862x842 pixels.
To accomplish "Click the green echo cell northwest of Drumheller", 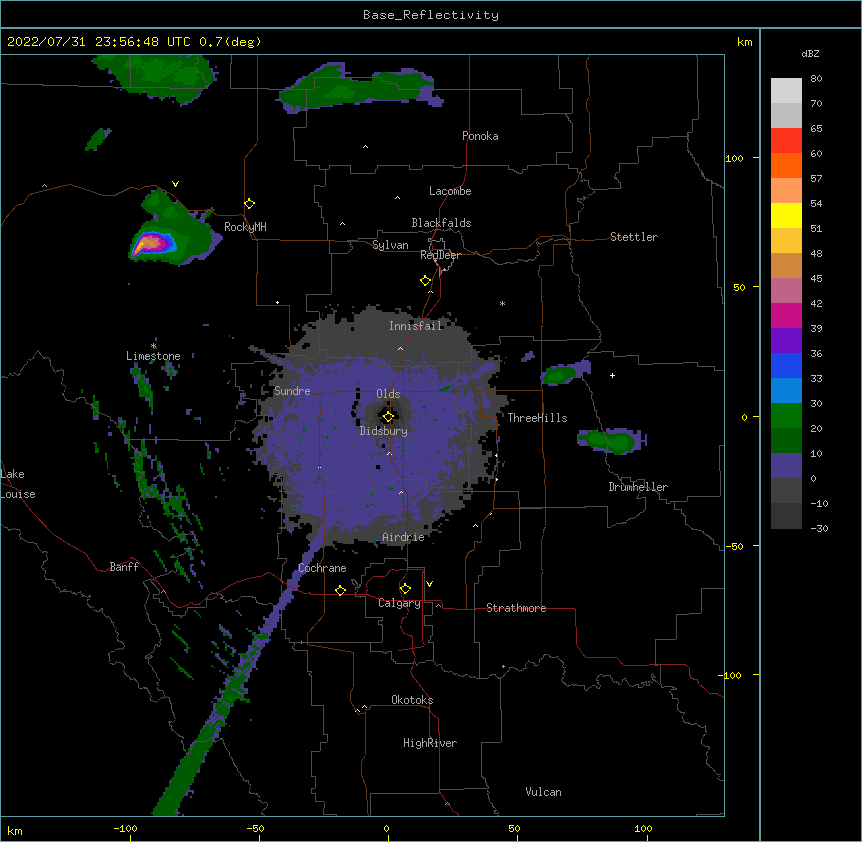I will click(611, 441).
